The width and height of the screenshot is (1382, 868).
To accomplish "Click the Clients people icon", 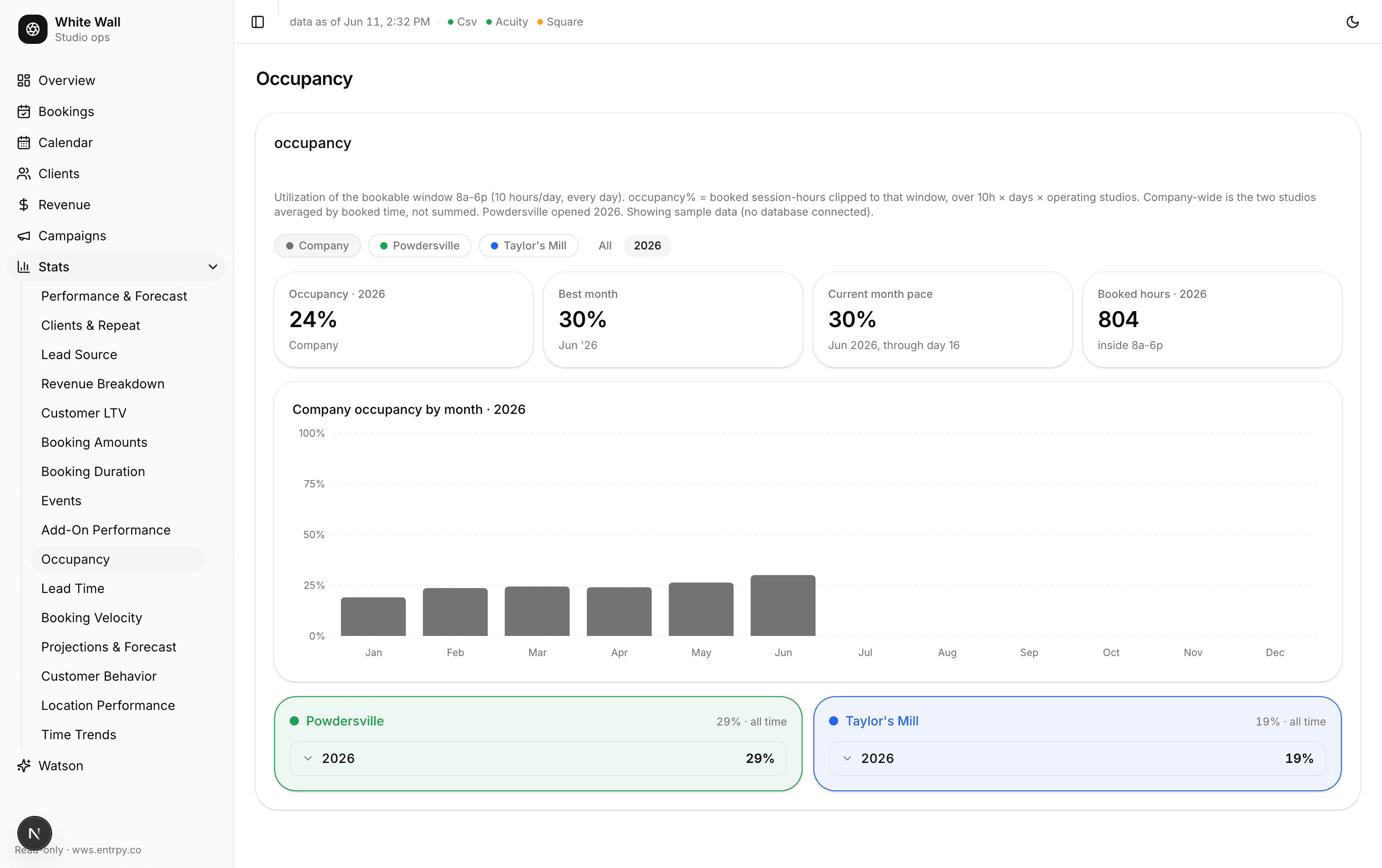I will pos(23,173).
